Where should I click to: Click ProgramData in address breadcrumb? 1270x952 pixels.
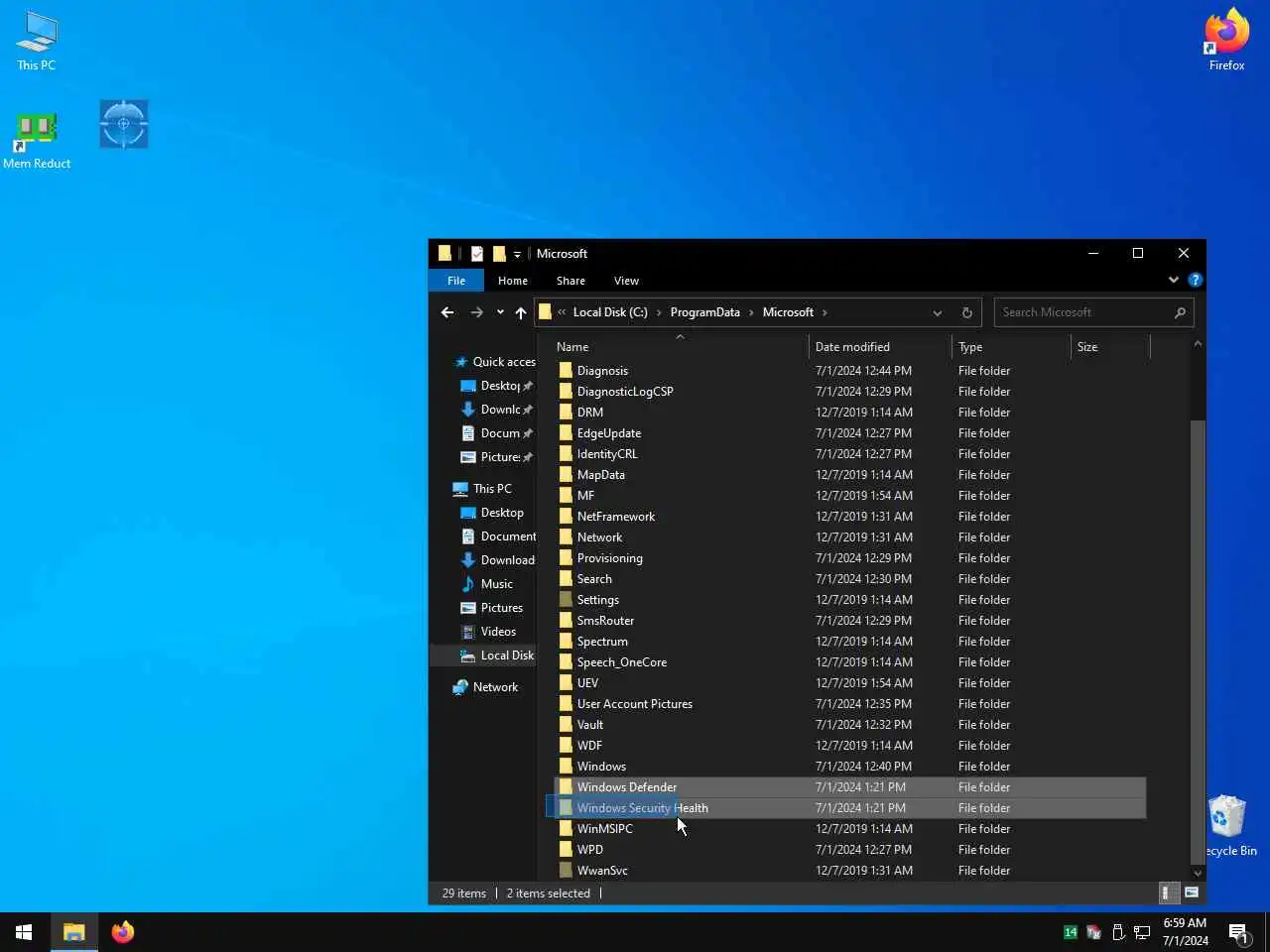tap(704, 312)
